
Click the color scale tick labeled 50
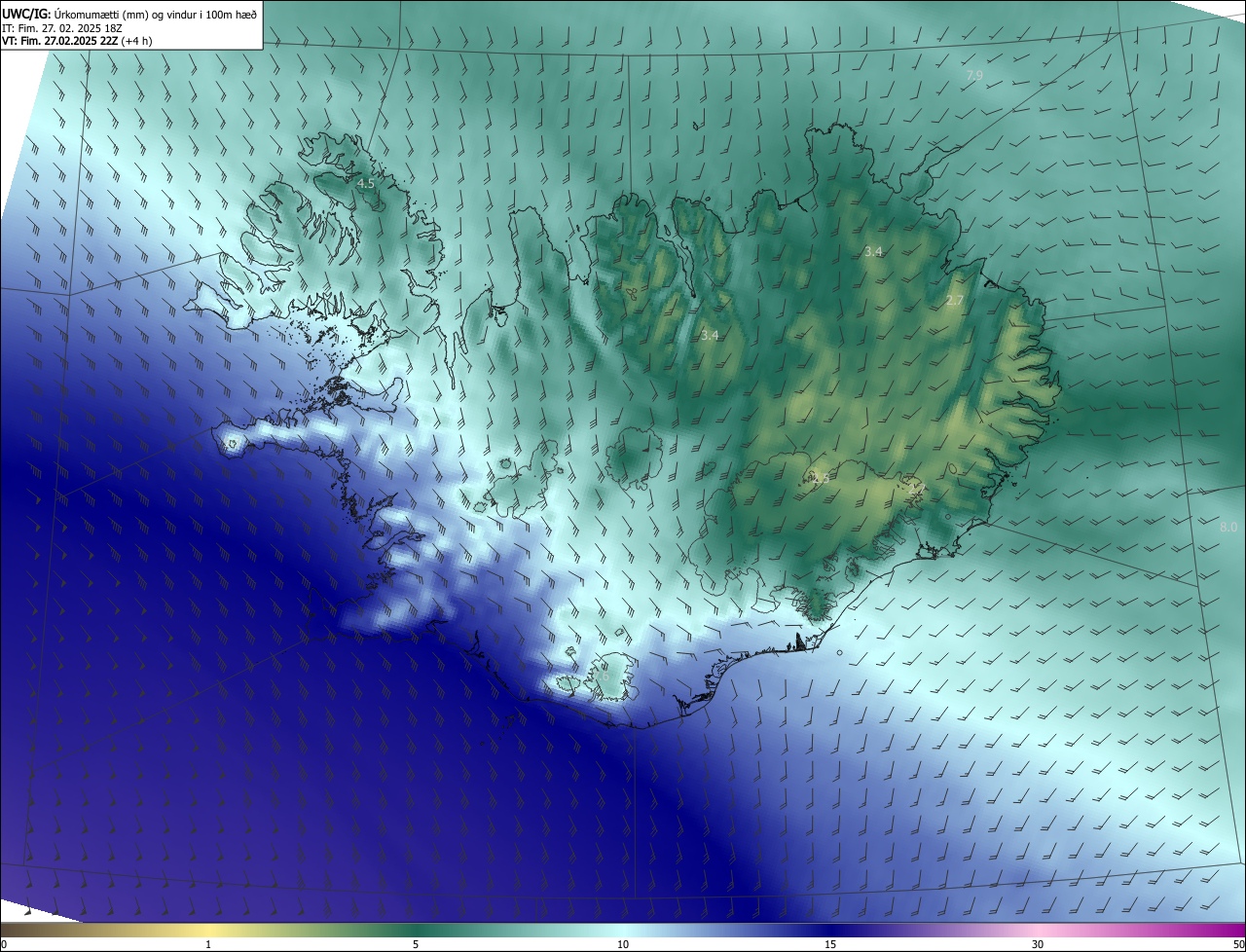[1238, 944]
